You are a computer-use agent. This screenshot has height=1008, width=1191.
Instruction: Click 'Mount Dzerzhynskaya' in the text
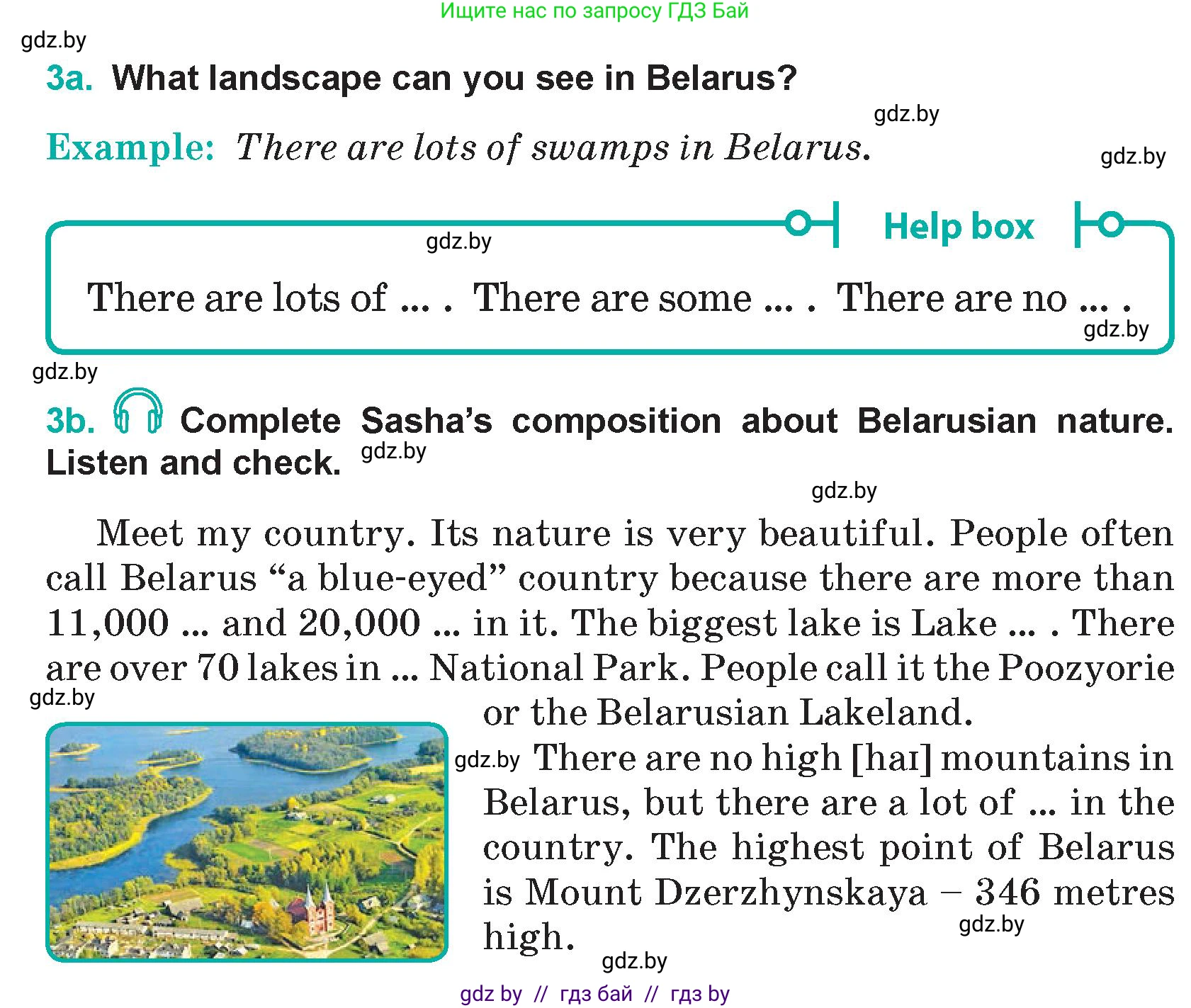pyautogui.click(x=726, y=893)
